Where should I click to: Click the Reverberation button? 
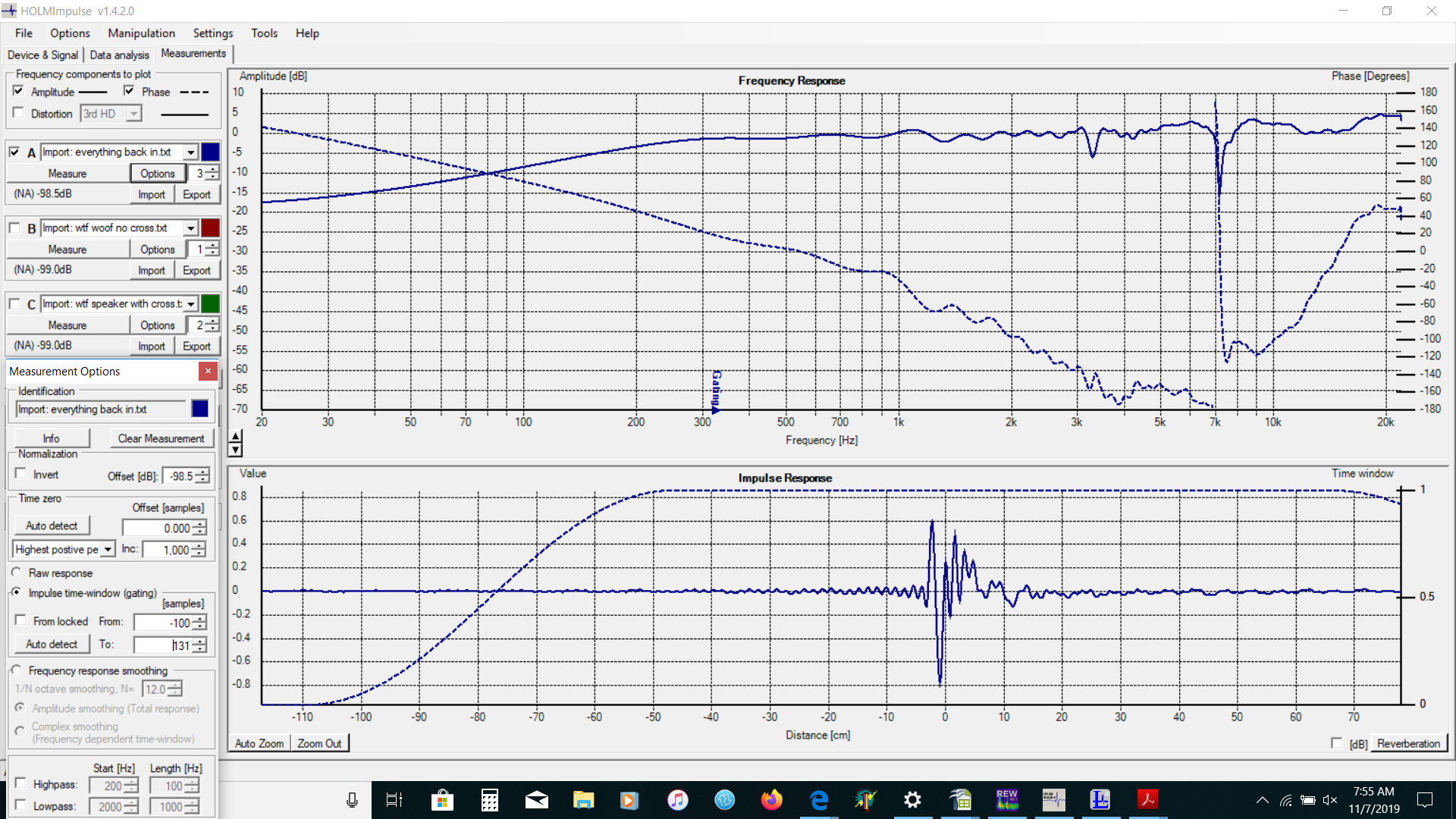[1408, 743]
